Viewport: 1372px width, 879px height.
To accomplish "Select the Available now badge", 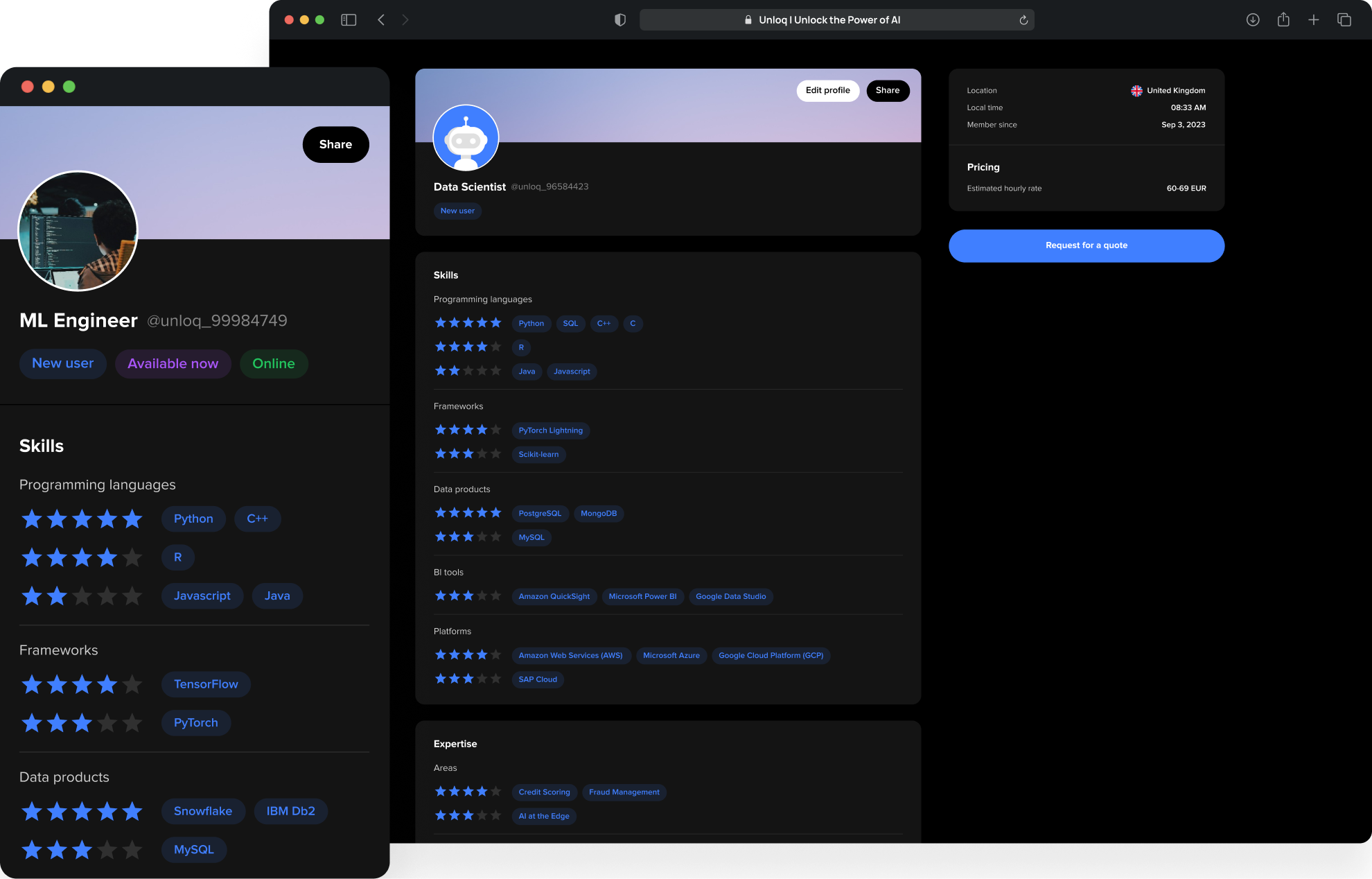I will coord(173,364).
